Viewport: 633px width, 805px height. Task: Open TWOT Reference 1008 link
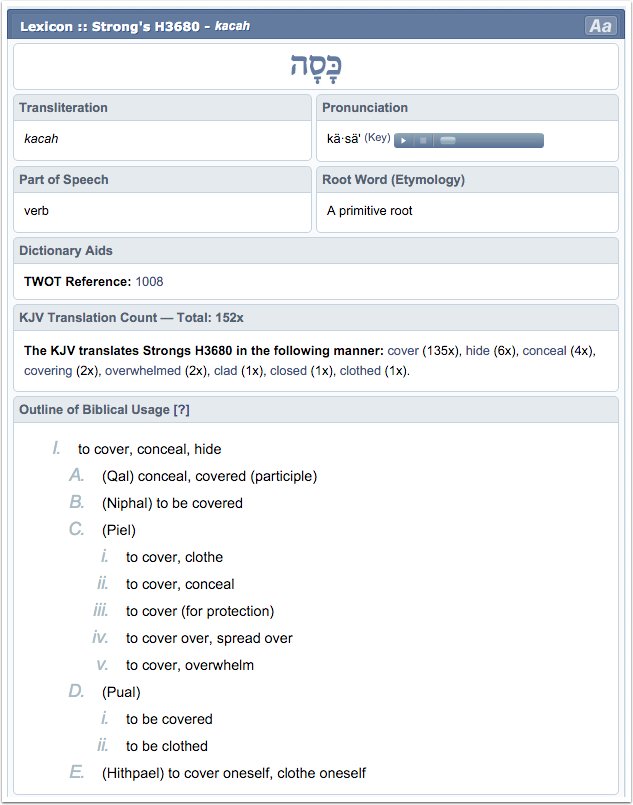[149, 282]
